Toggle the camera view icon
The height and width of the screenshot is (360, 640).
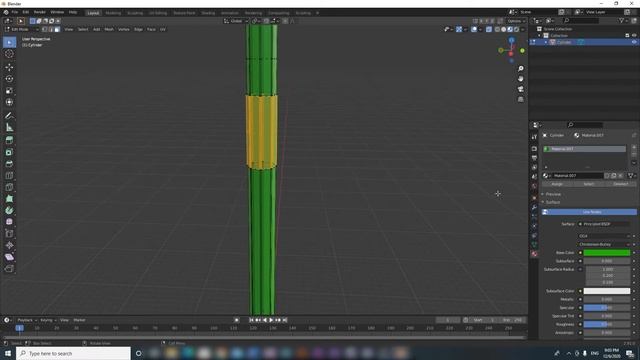coord(520,89)
